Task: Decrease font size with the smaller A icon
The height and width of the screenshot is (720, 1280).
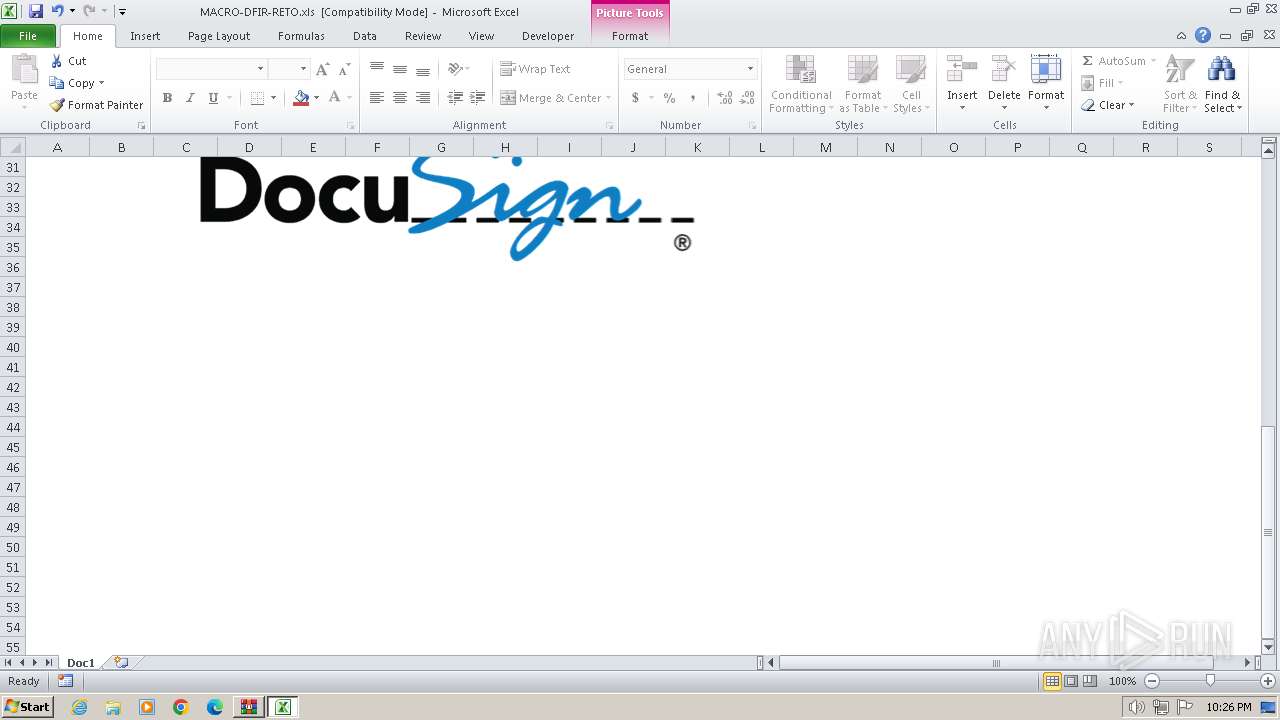Action: [344, 69]
